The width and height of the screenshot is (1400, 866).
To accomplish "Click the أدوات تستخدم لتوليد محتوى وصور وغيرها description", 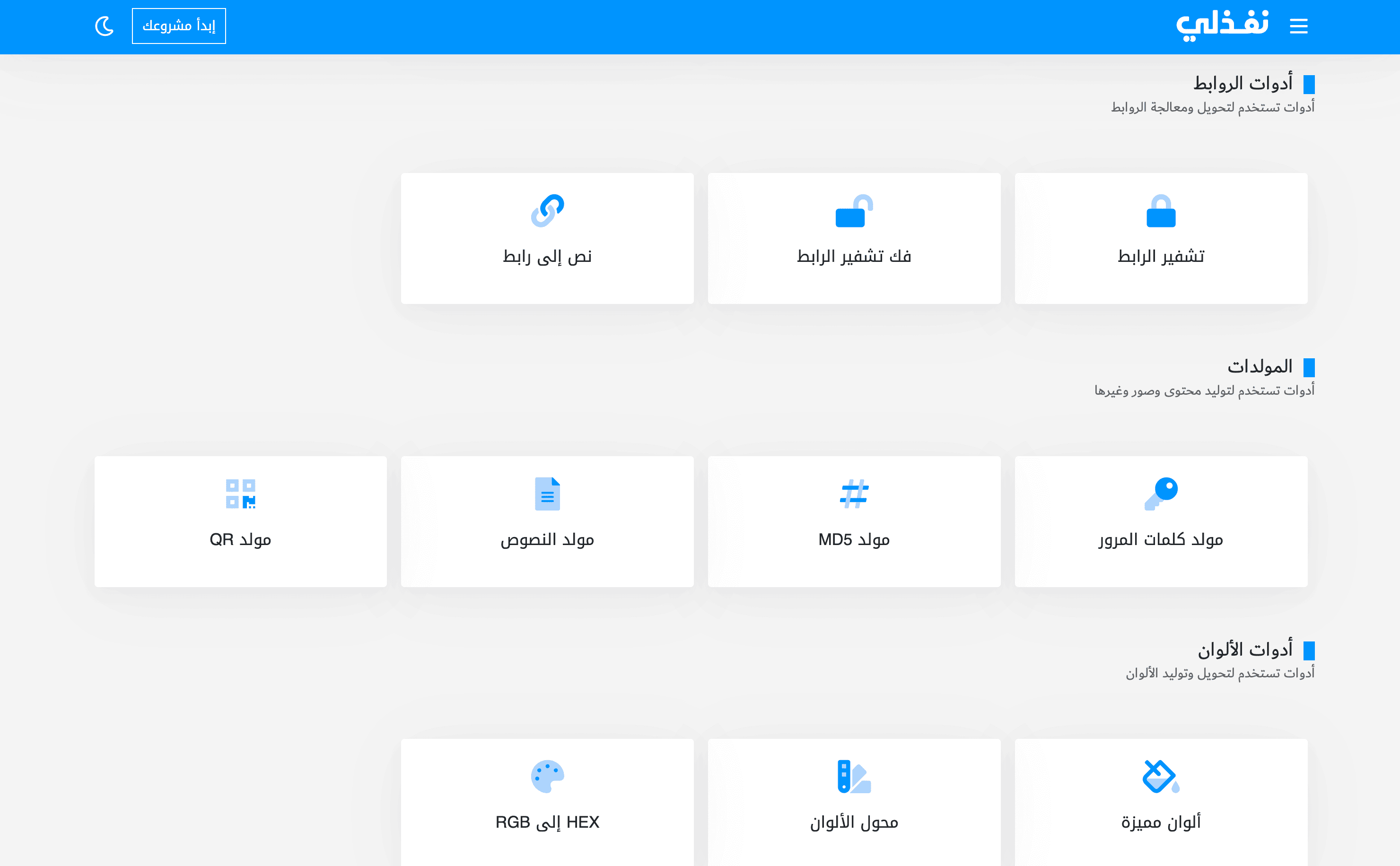I will click(x=1204, y=390).
